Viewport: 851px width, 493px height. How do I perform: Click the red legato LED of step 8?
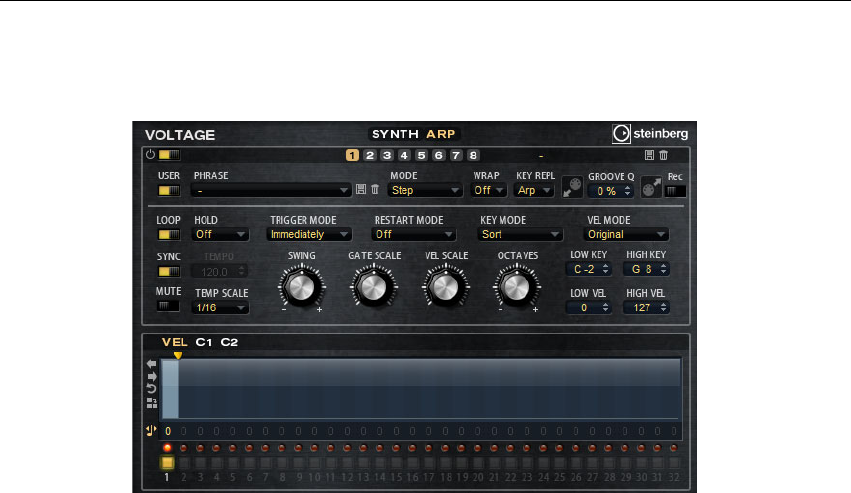click(282, 448)
